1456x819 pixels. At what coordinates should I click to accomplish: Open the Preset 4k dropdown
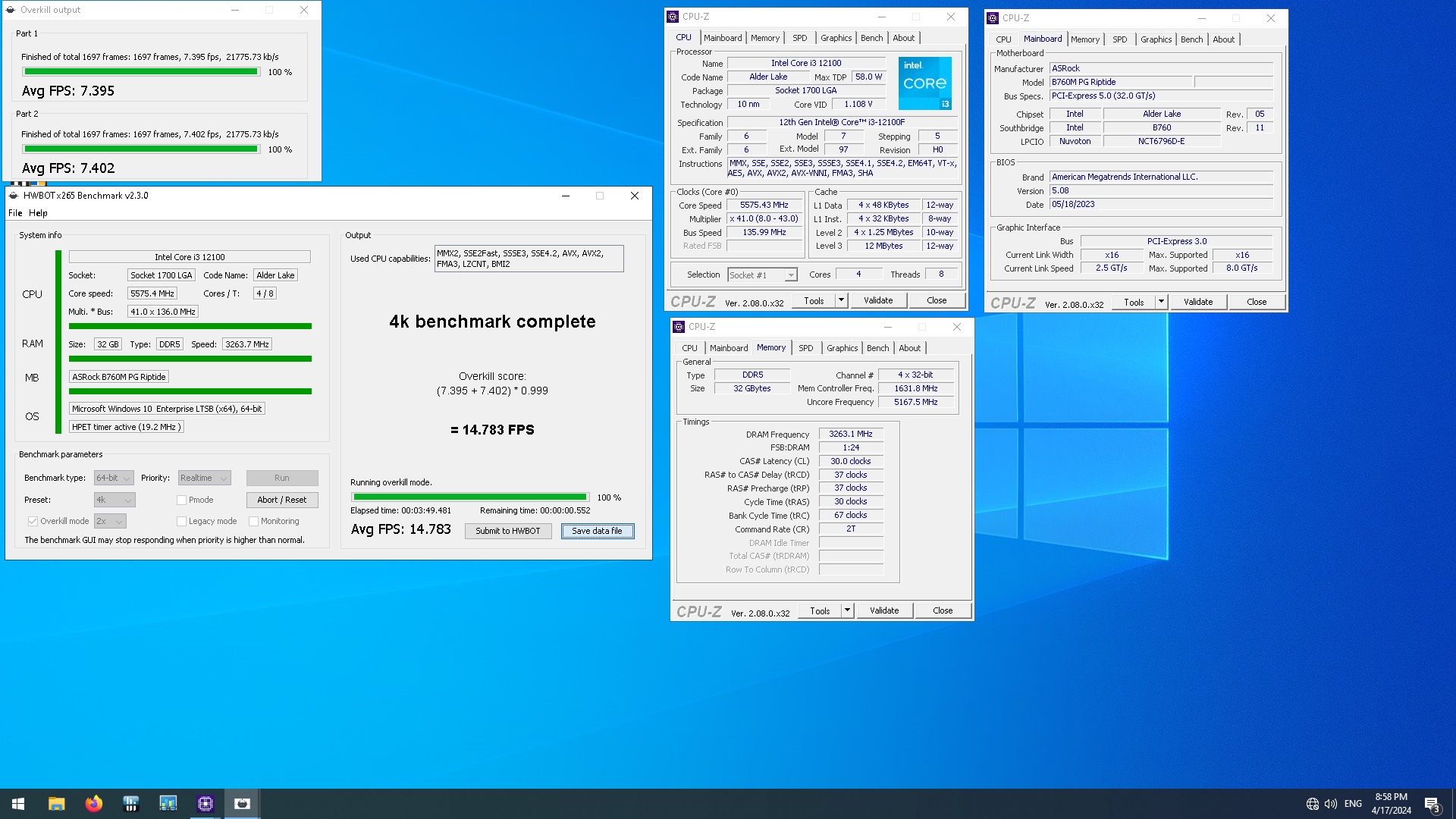coord(115,500)
